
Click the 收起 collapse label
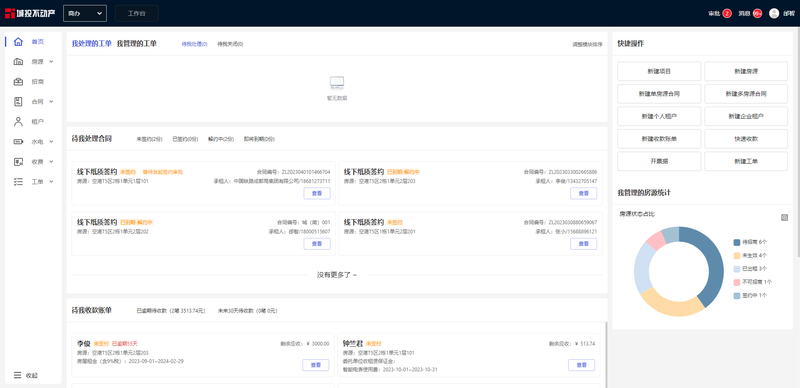[32, 376]
